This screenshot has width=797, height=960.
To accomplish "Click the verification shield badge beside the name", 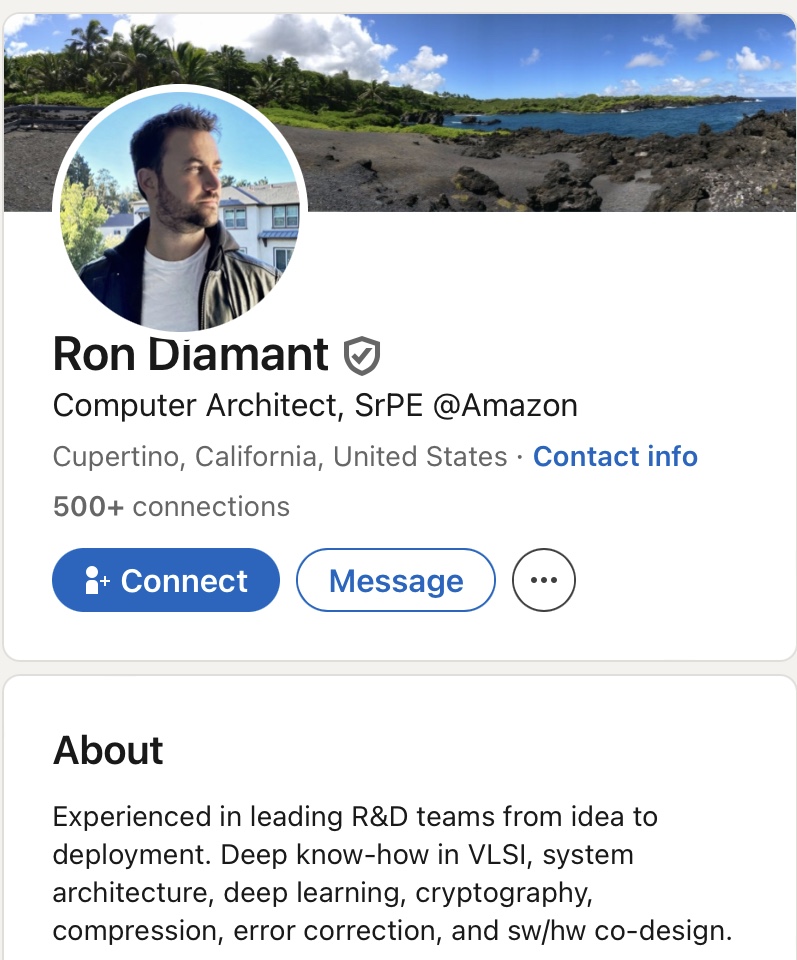I will pyautogui.click(x=362, y=355).
